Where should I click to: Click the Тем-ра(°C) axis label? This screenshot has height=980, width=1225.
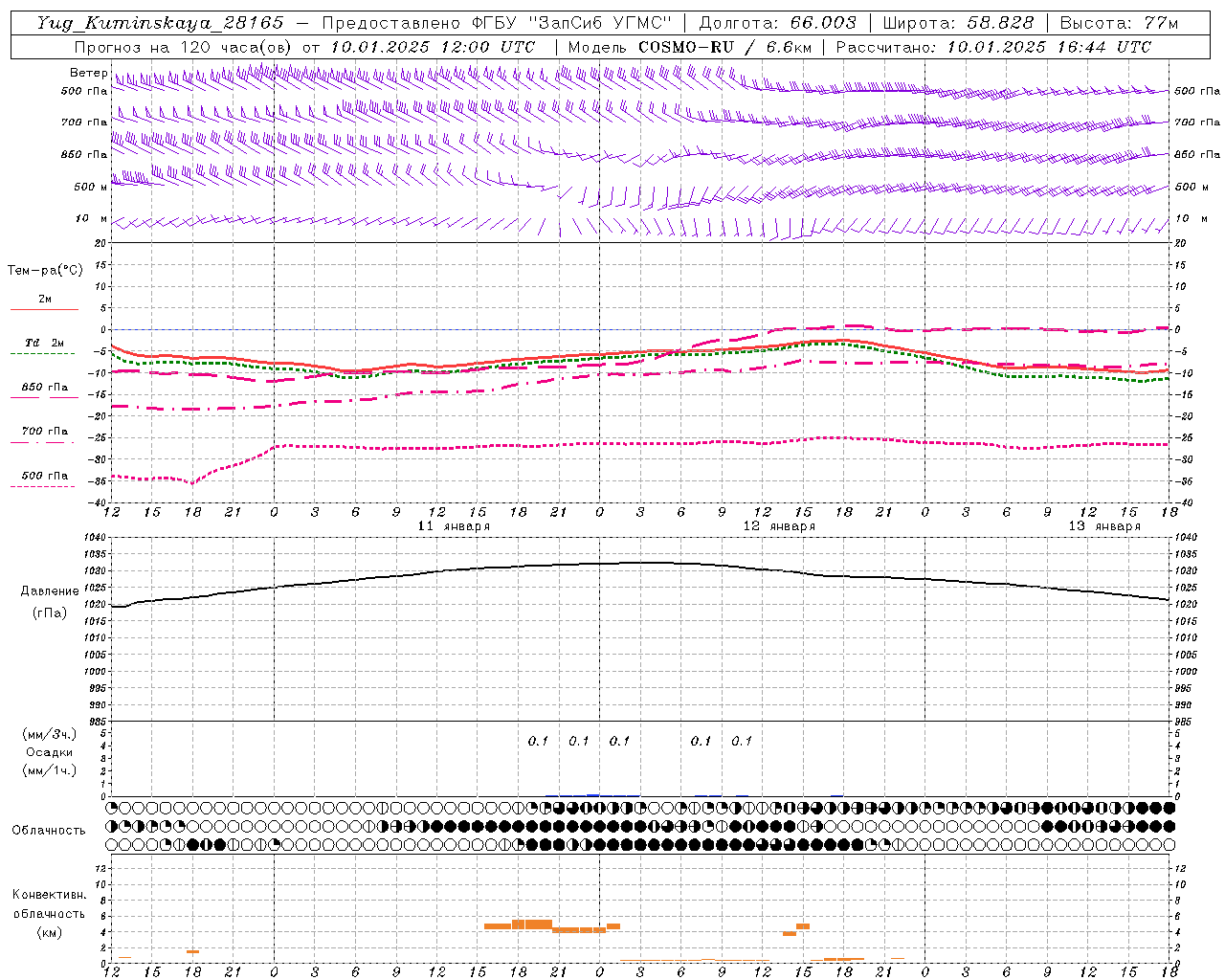click(x=45, y=271)
